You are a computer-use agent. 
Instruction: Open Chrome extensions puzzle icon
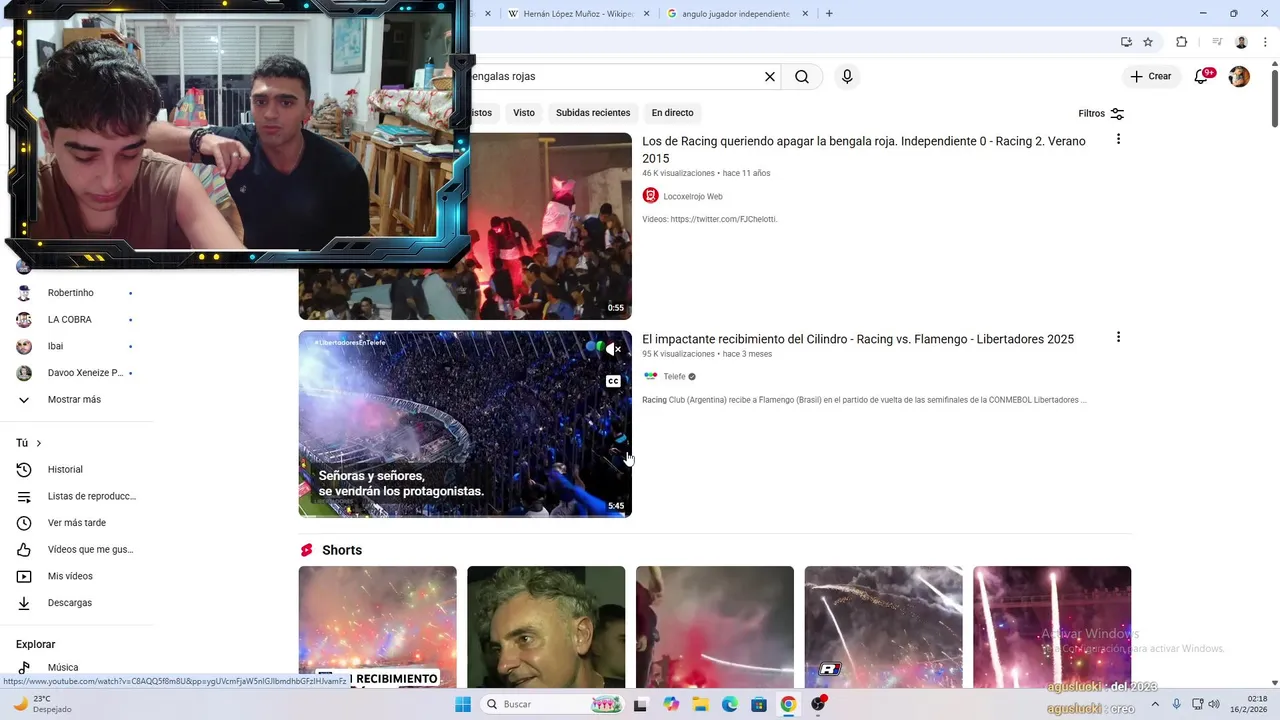[1181, 42]
